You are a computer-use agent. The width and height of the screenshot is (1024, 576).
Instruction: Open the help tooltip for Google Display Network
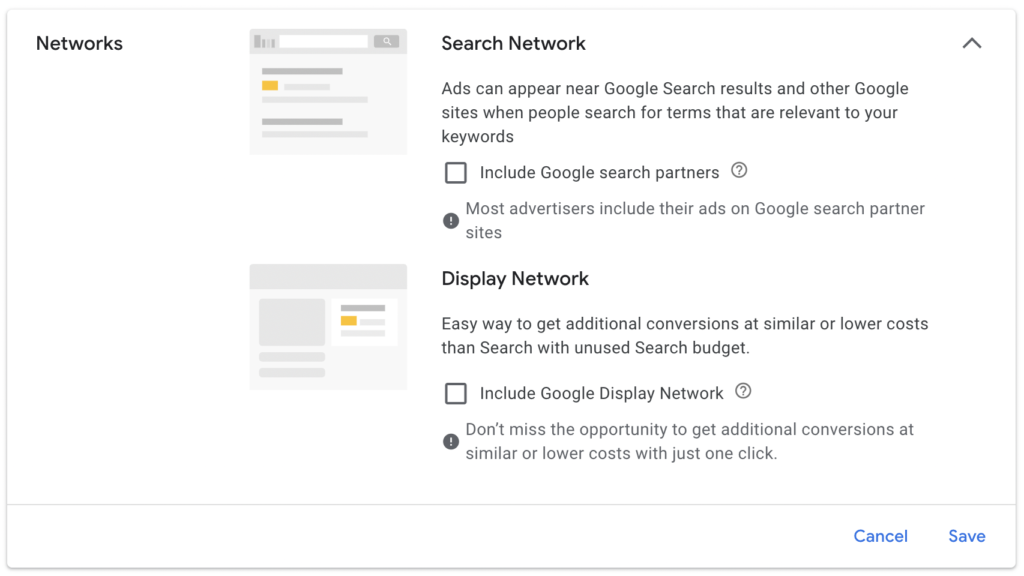(x=743, y=393)
